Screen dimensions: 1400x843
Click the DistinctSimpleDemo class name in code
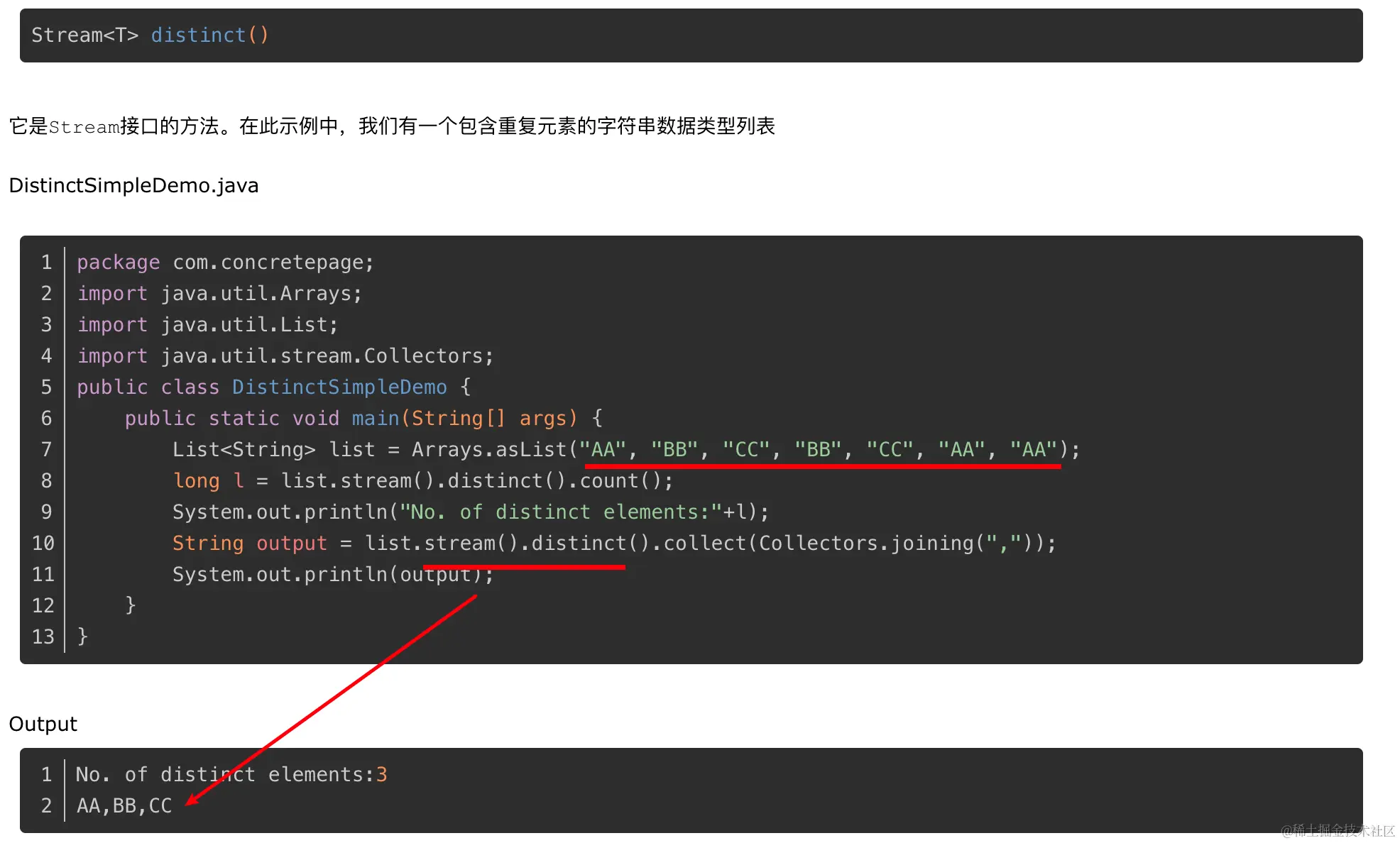coord(339,387)
